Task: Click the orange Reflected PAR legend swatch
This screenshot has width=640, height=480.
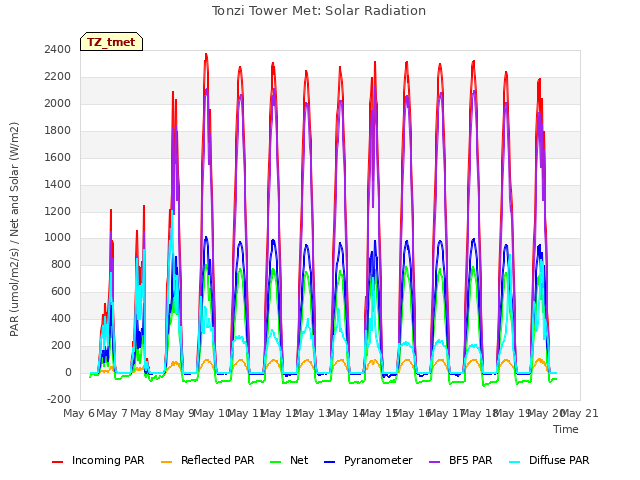Action: (x=167, y=462)
